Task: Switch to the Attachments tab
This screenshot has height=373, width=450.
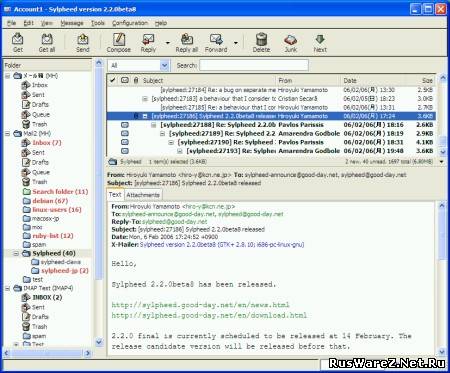Action: [x=143, y=195]
